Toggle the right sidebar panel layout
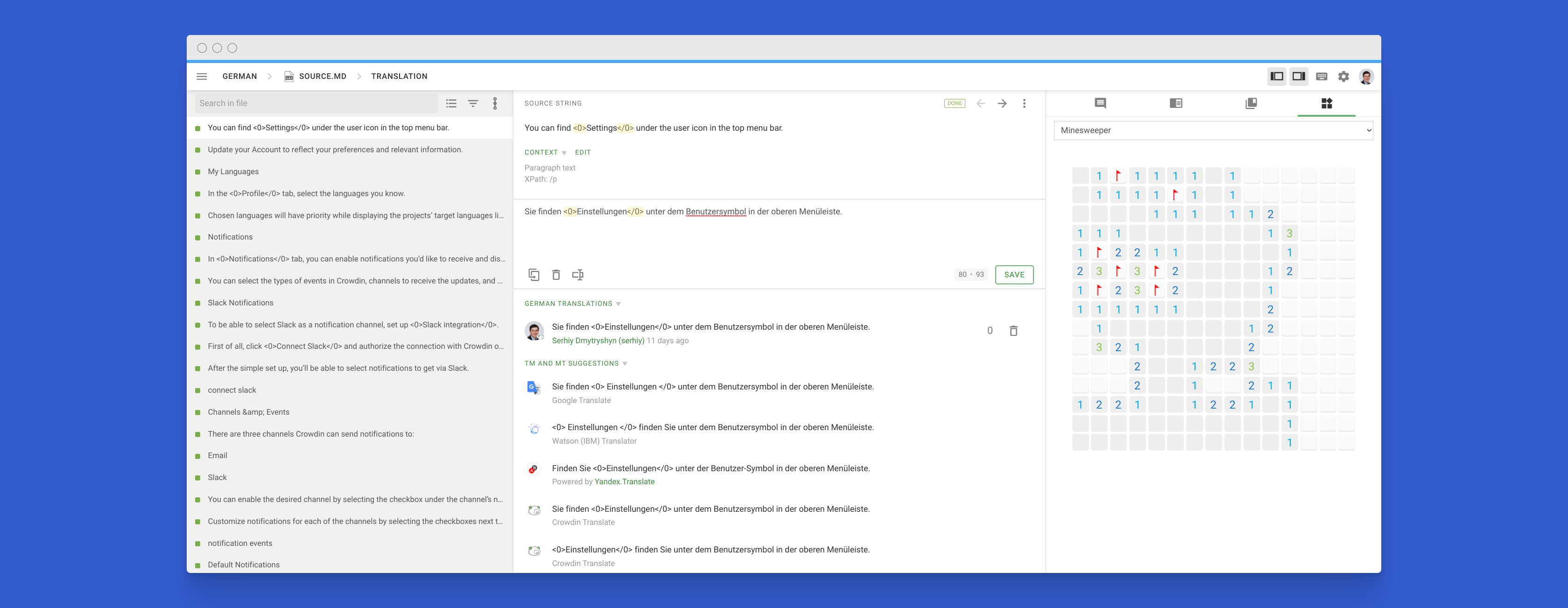Viewport: 1568px width, 608px height. coord(1298,76)
